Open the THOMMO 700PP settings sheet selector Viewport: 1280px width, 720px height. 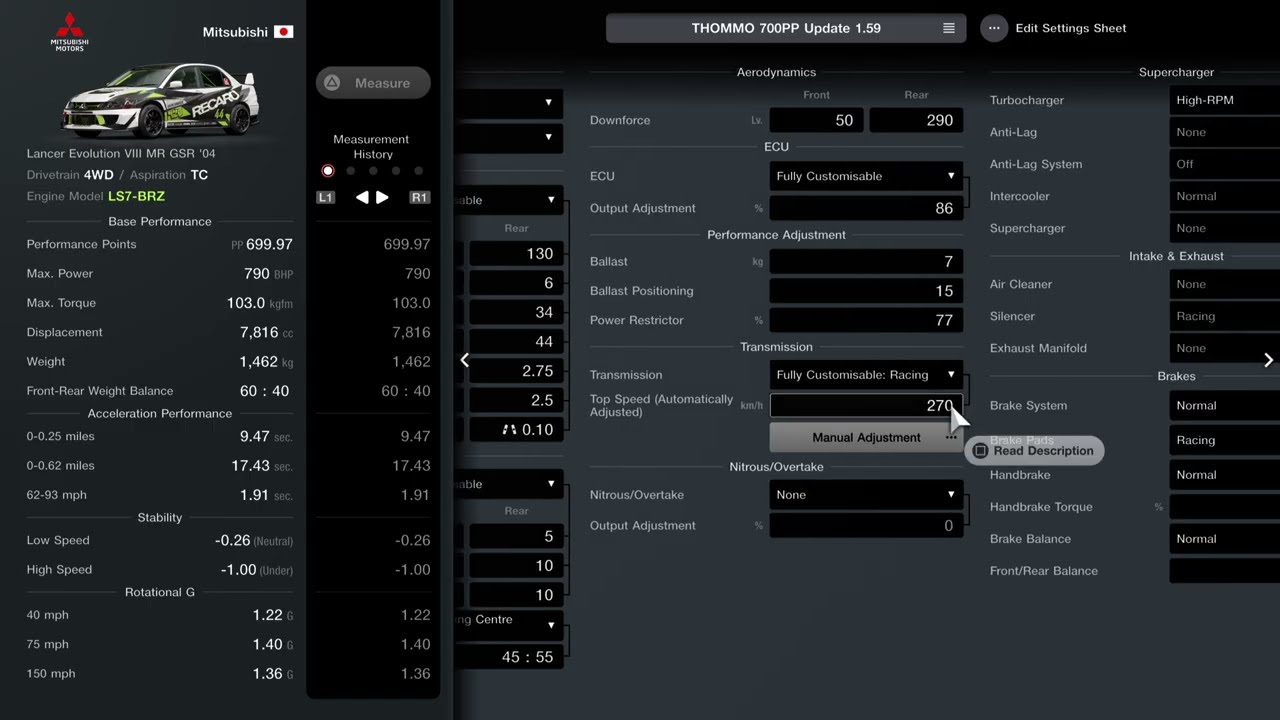click(786, 28)
